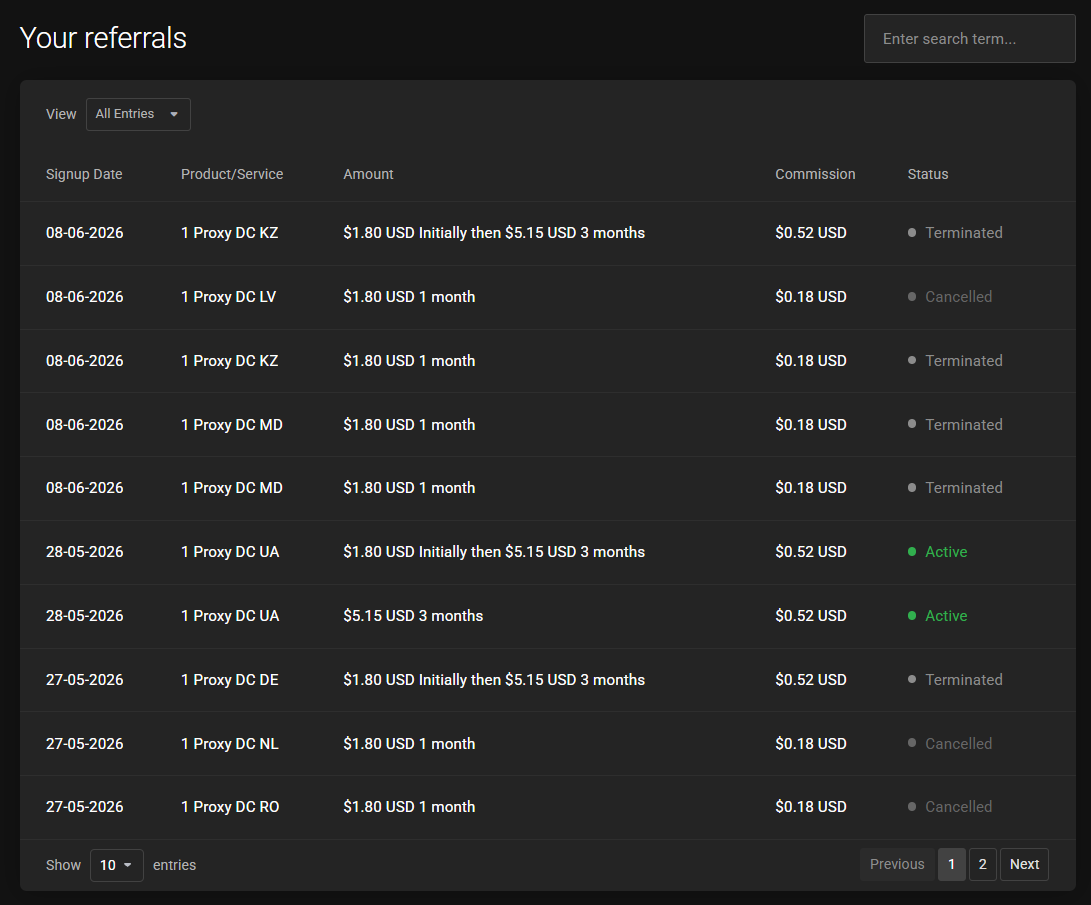
Task: Focus the Enter search term field
Action: (969, 39)
